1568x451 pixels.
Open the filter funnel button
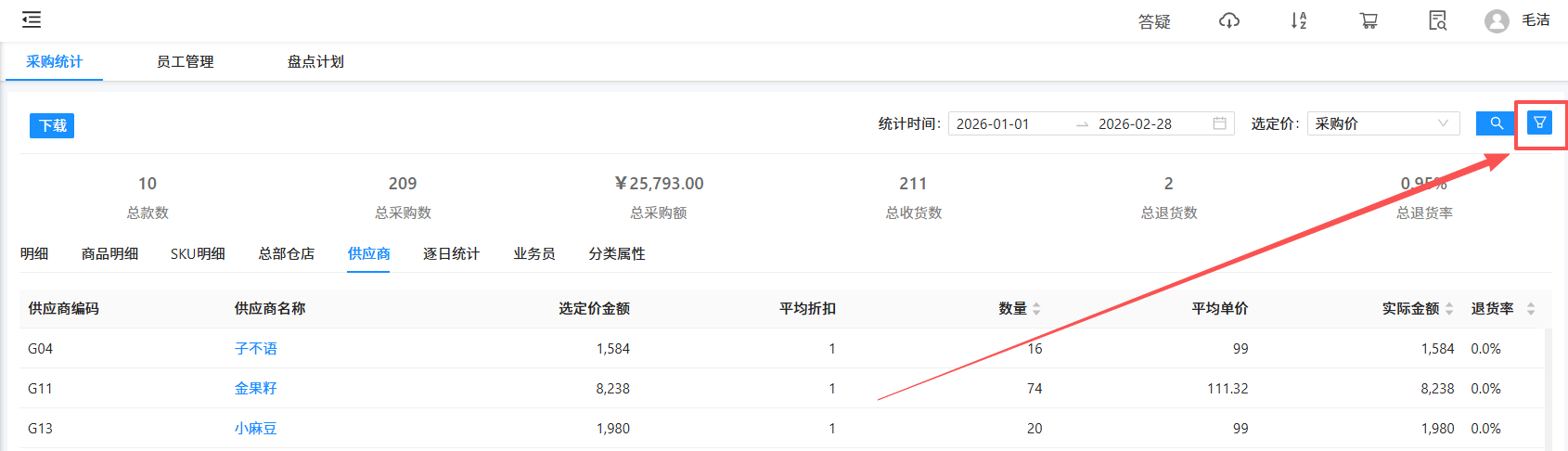click(x=1539, y=122)
